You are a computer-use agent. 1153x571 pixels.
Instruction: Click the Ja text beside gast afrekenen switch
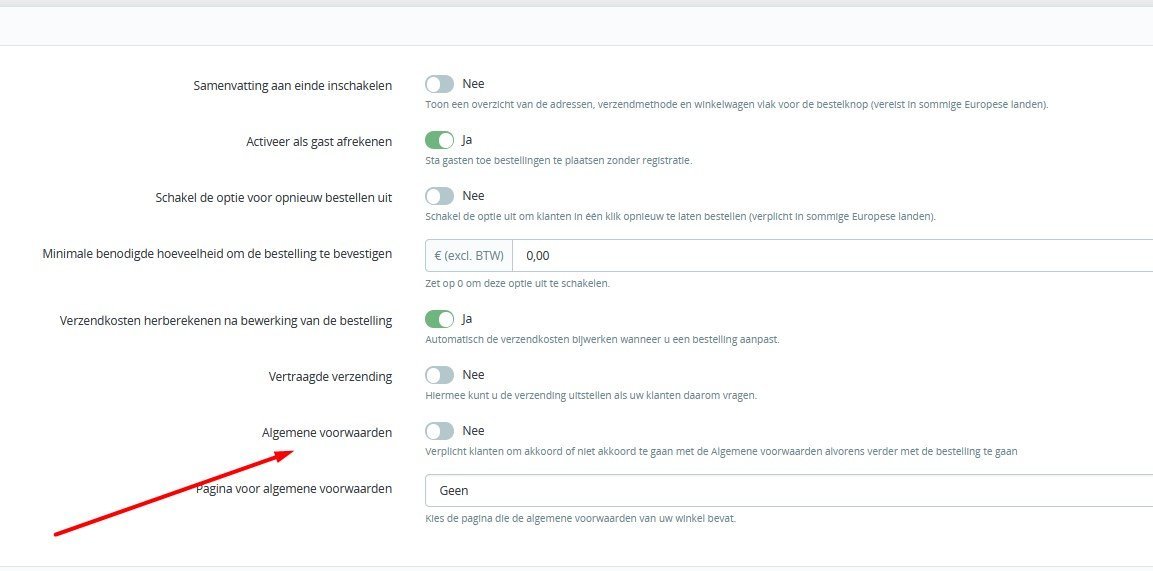(x=467, y=140)
